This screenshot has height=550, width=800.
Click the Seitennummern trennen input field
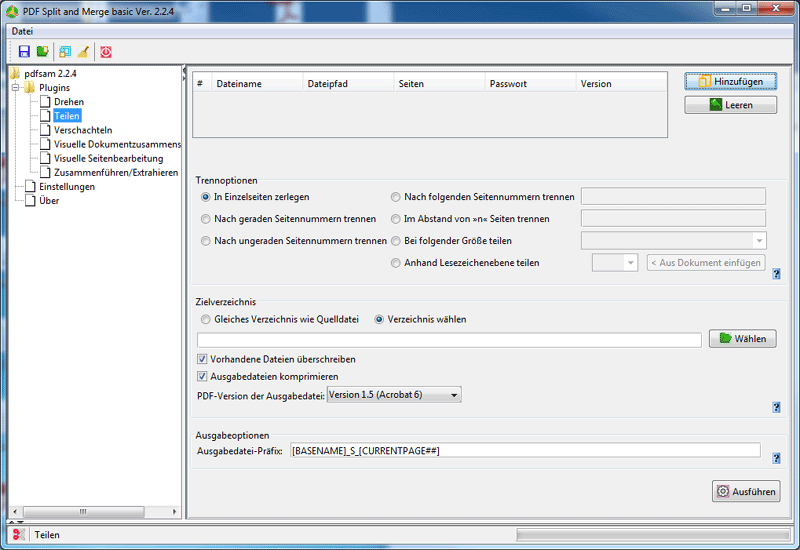(673, 196)
